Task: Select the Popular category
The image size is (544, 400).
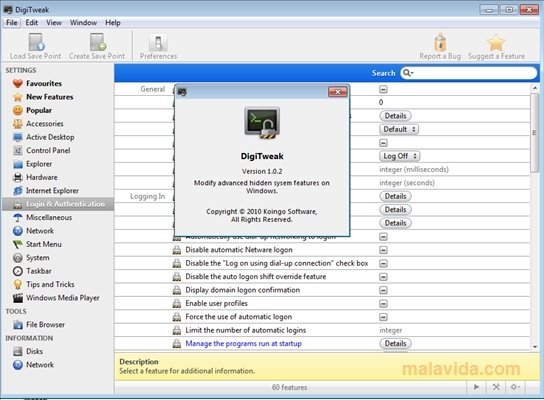Action: click(x=39, y=110)
